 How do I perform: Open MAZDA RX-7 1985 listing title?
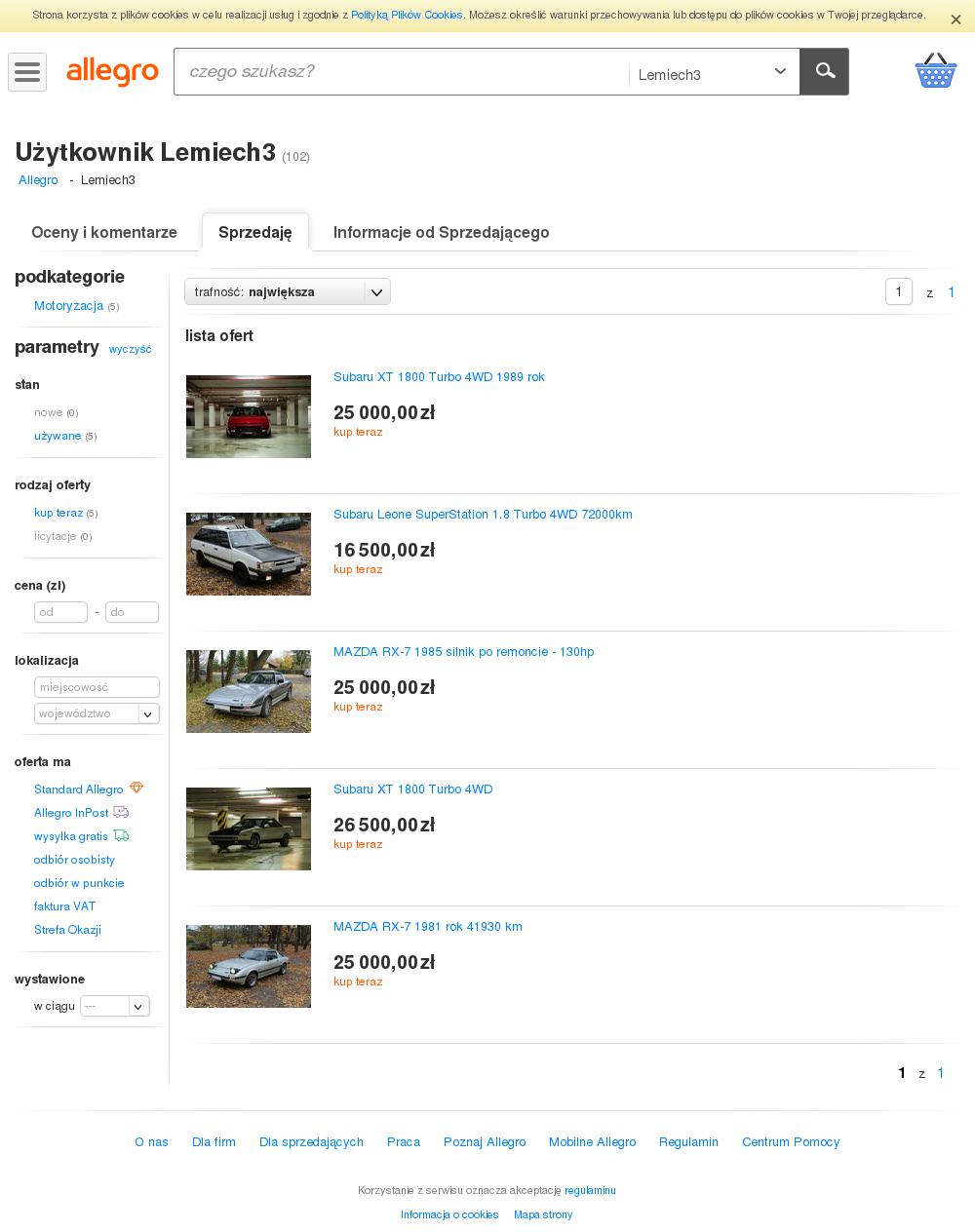(463, 652)
